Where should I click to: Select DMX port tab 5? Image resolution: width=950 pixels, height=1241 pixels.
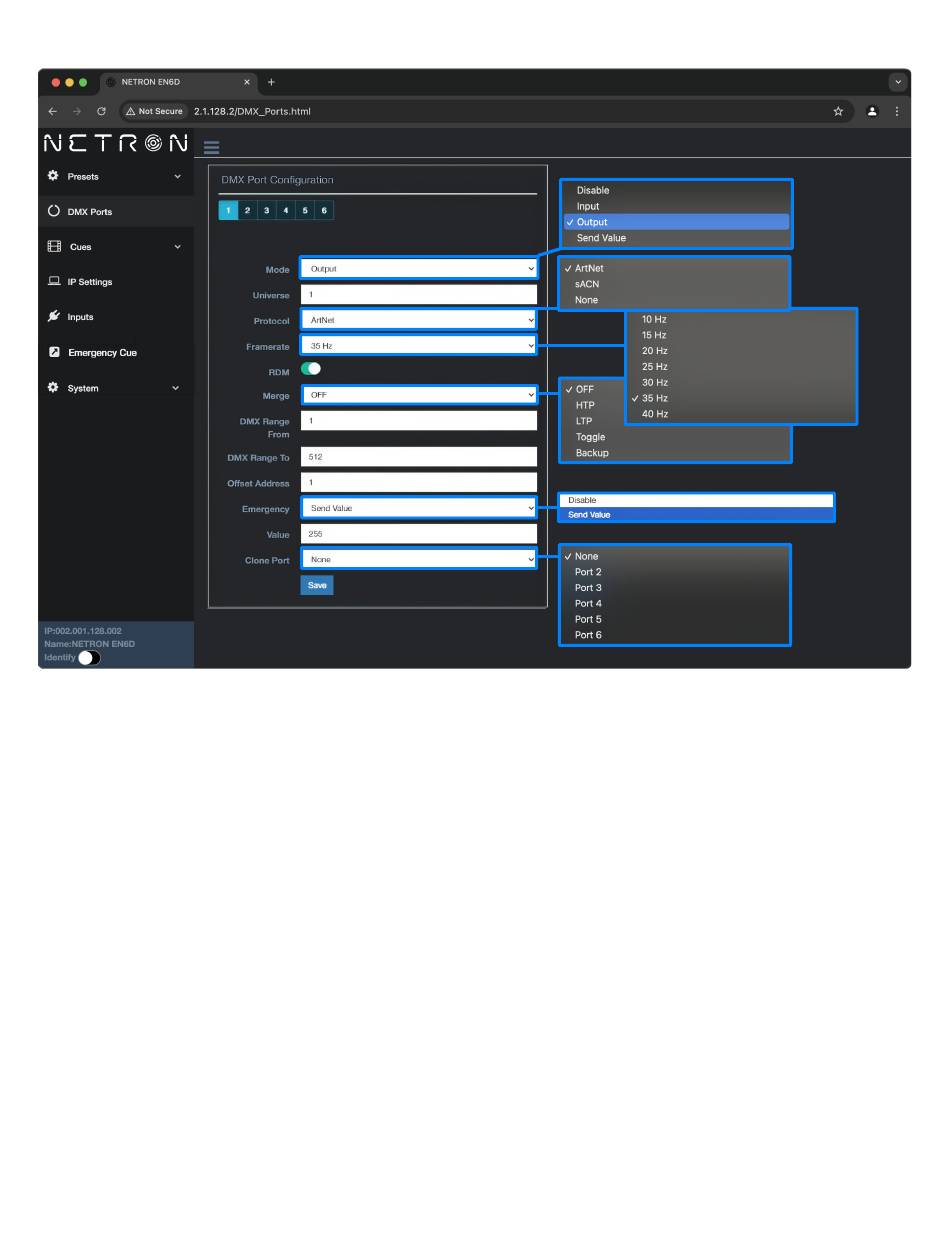tap(305, 210)
